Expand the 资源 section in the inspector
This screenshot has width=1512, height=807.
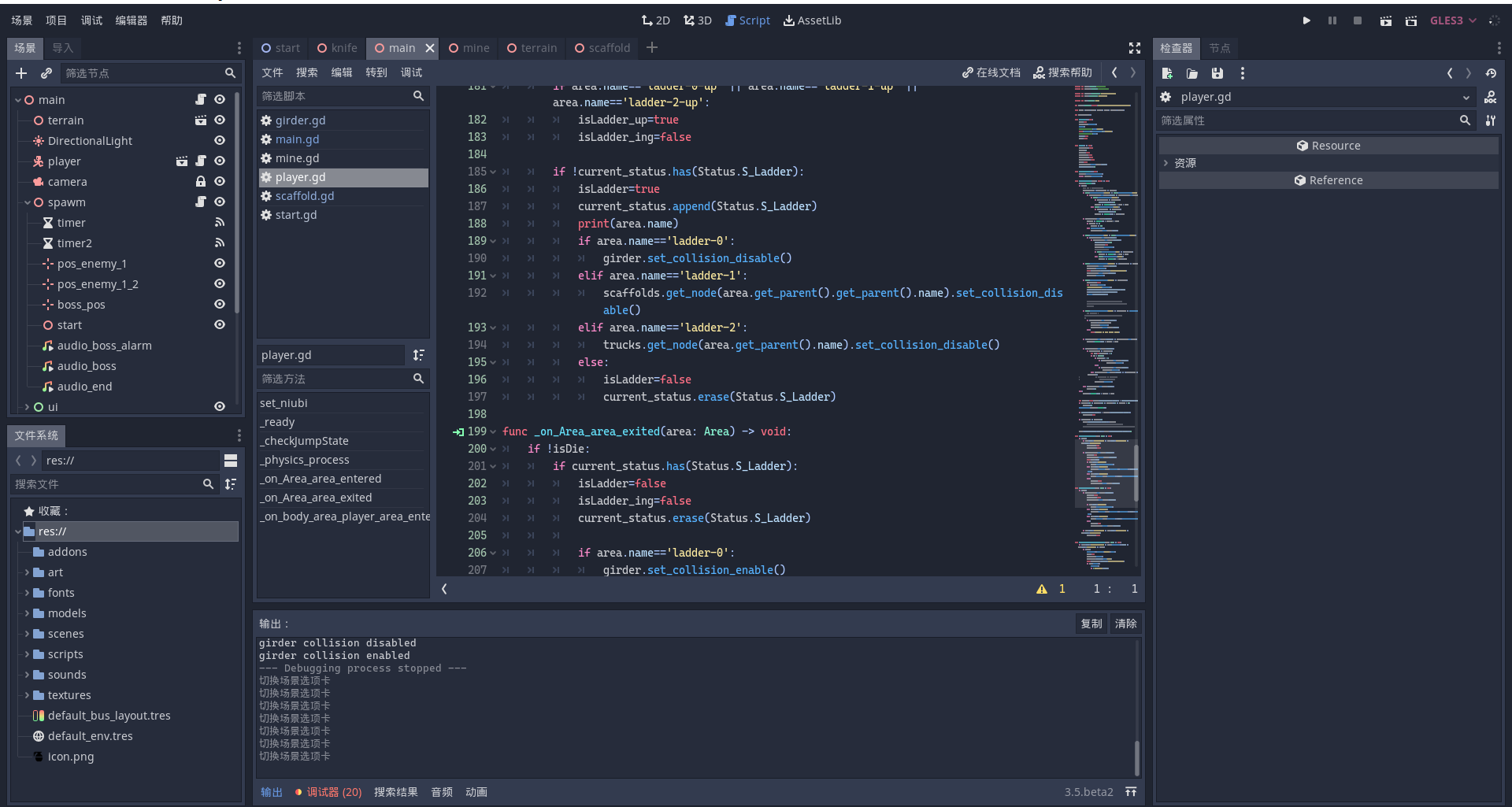1166,163
